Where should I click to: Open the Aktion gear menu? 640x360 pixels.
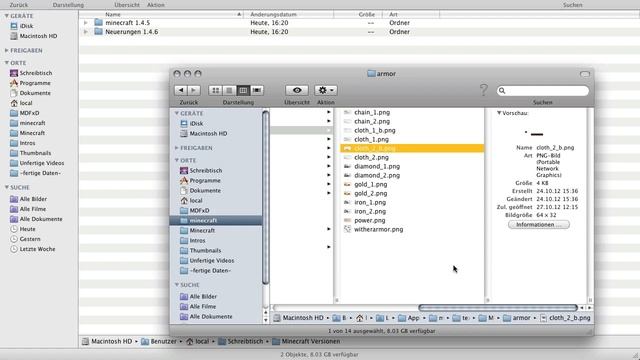(326, 90)
